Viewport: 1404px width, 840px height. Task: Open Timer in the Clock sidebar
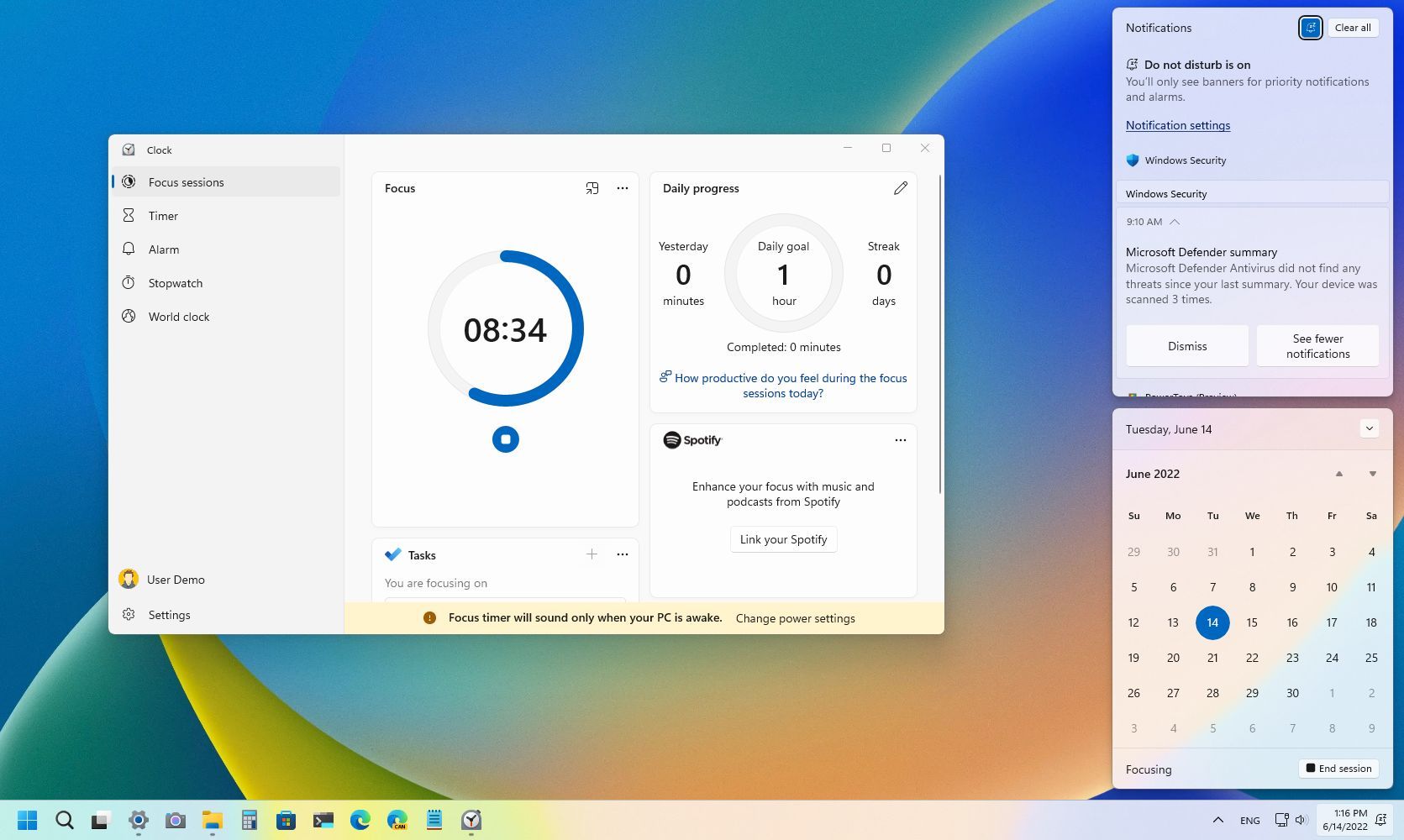[x=163, y=216]
